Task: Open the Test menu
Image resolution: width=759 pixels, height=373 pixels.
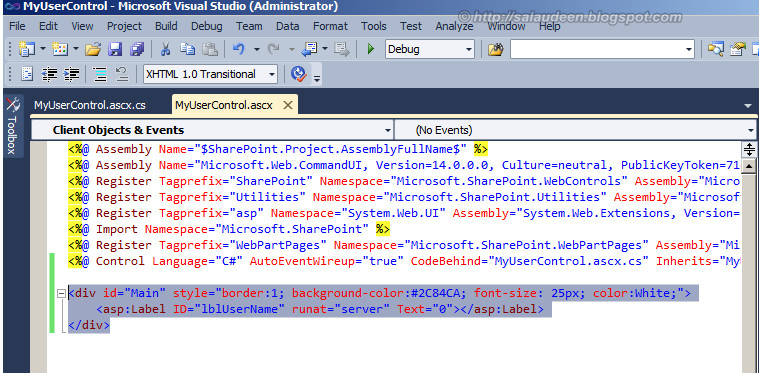Action: tap(411, 26)
